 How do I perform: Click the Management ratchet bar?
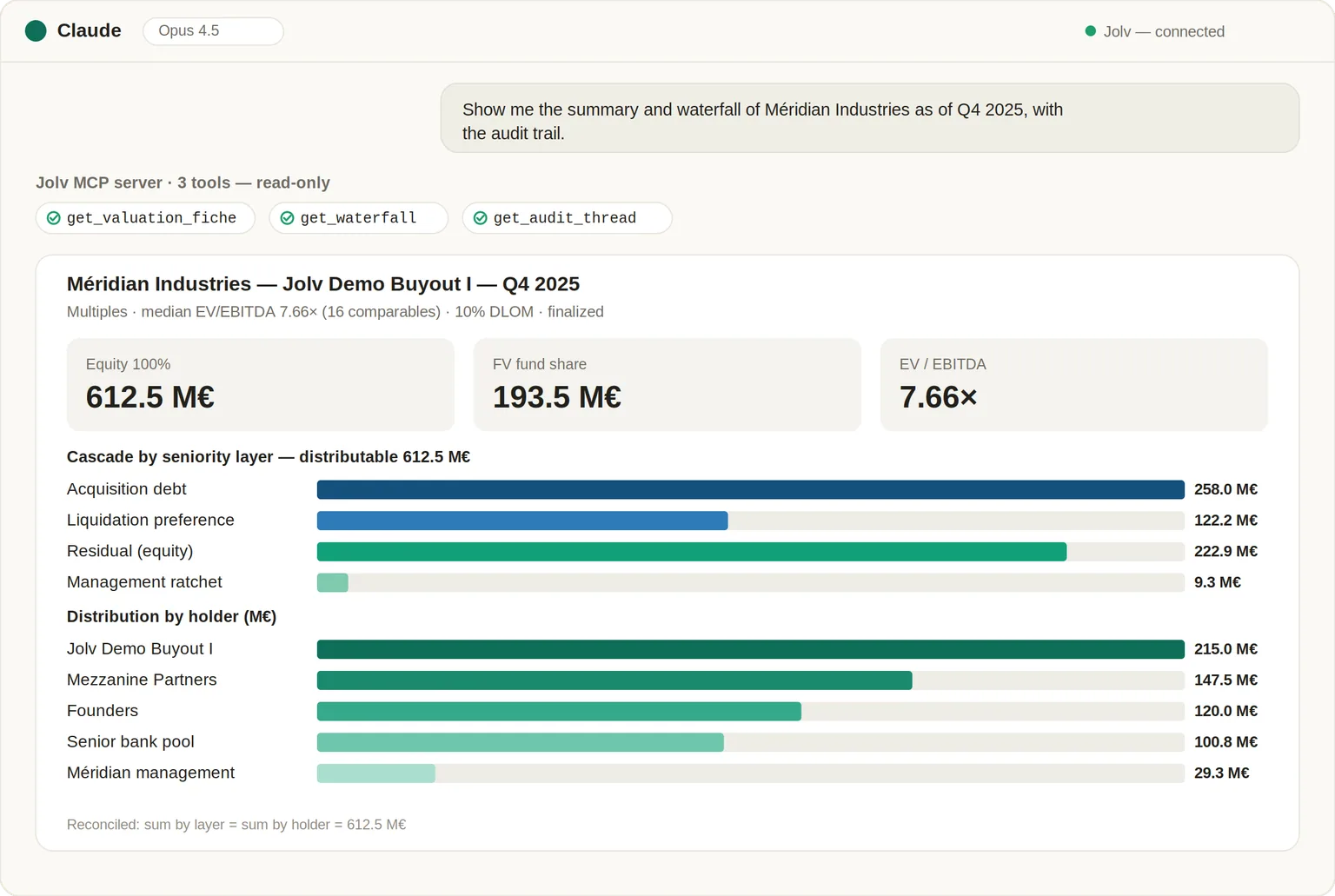pos(333,583)
